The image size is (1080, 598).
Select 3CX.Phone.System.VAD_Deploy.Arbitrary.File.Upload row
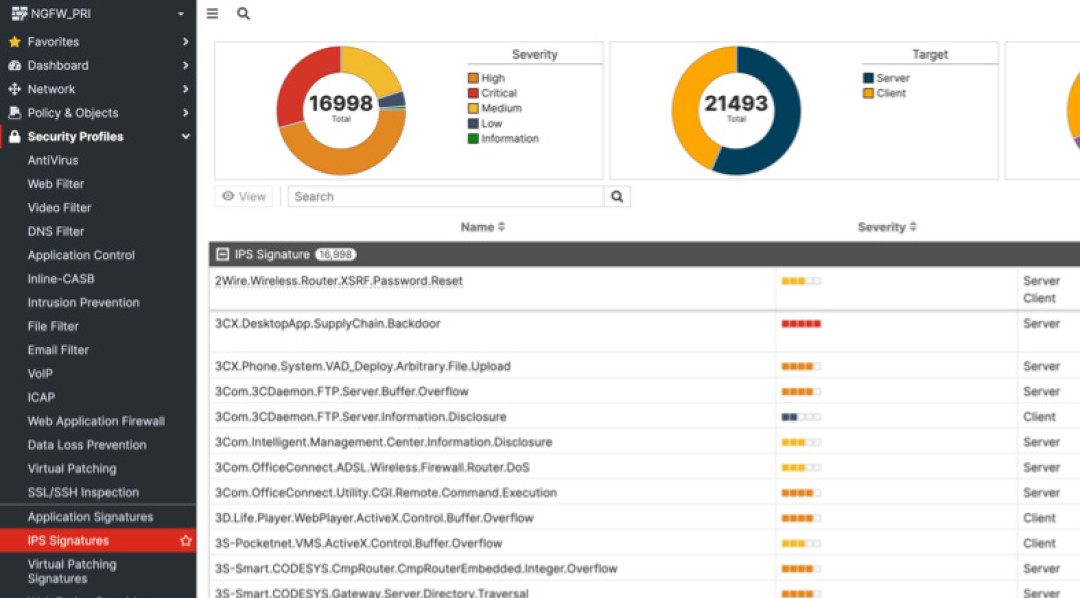point(644,366)
